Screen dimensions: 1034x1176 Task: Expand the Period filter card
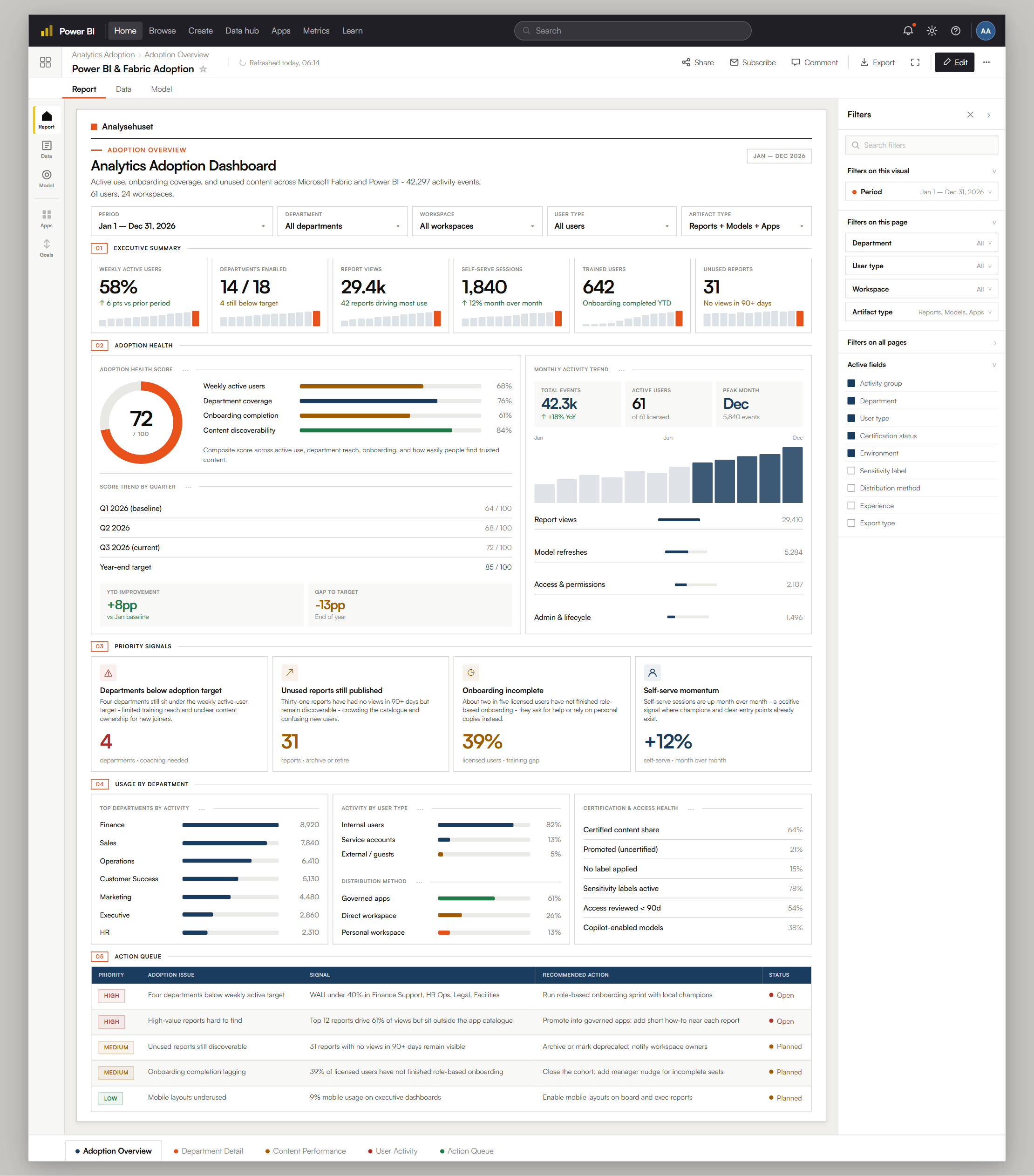(921, 192)
